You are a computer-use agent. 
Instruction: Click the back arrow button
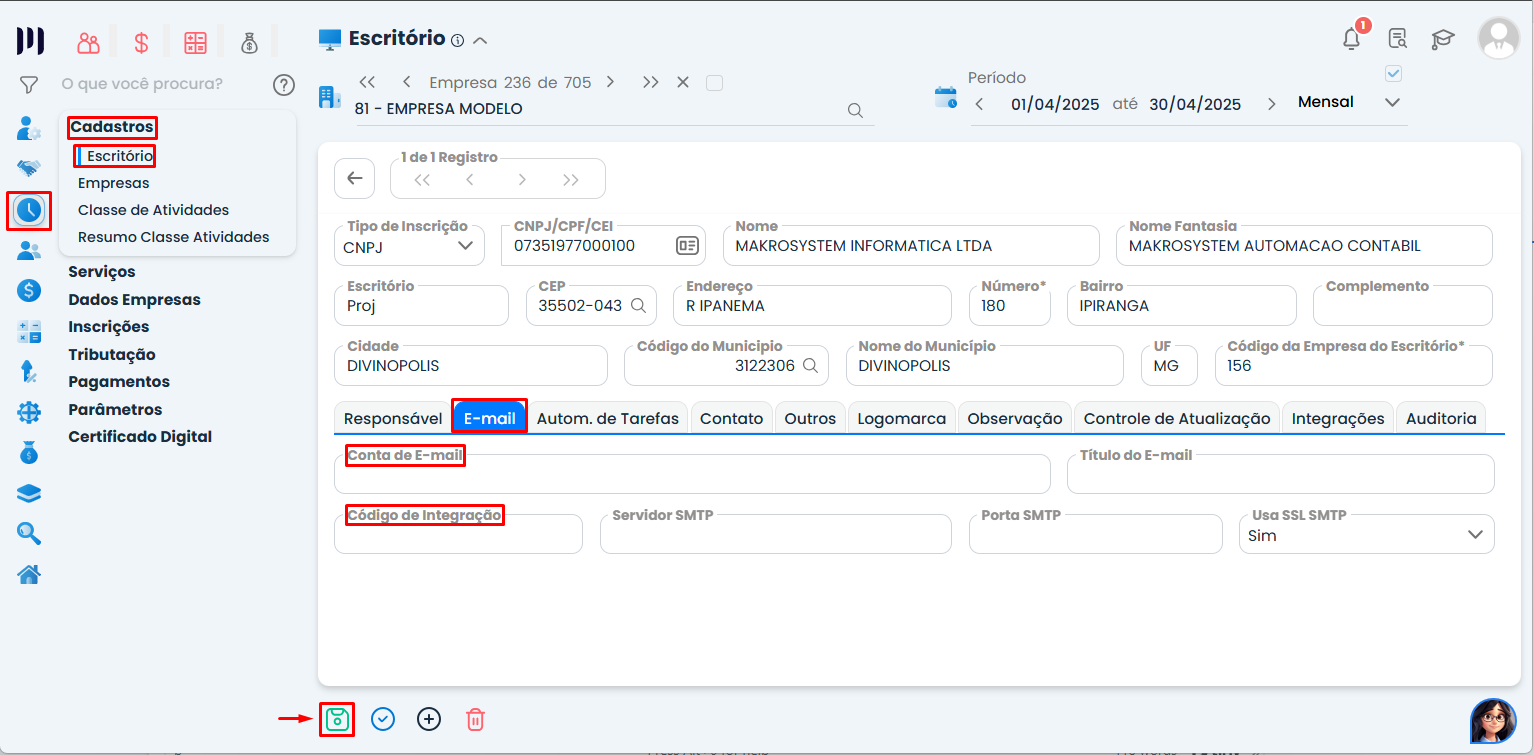(x=354, y=178)
